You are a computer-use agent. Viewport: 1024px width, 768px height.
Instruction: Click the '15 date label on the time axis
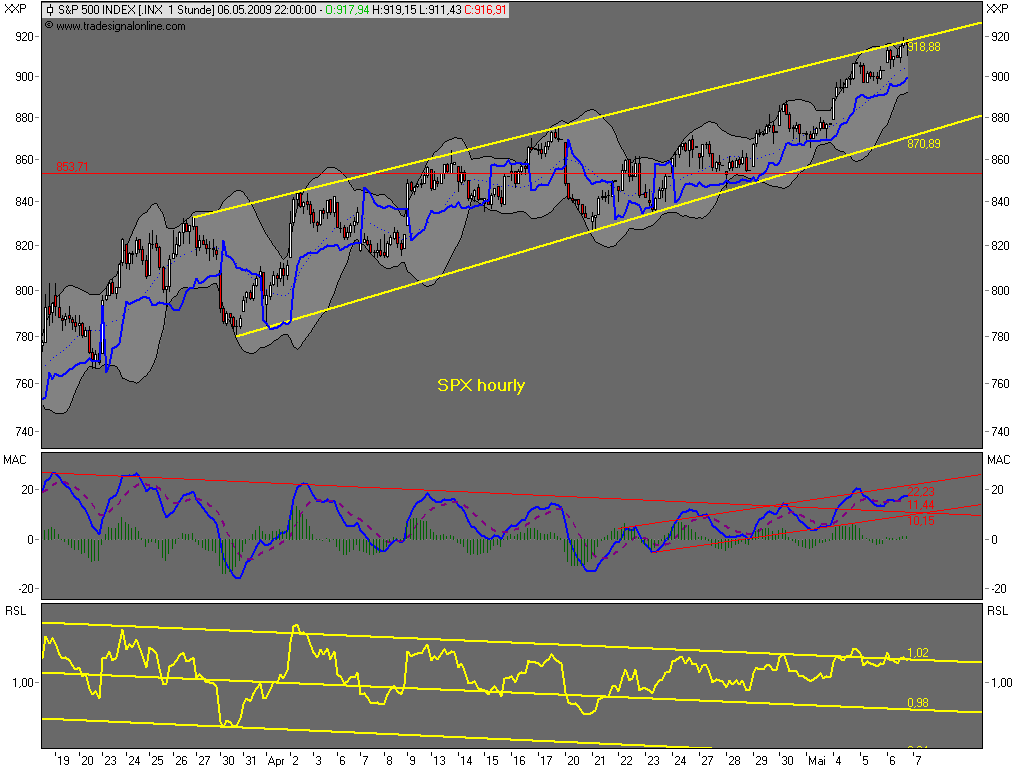(x=492, y=761)
